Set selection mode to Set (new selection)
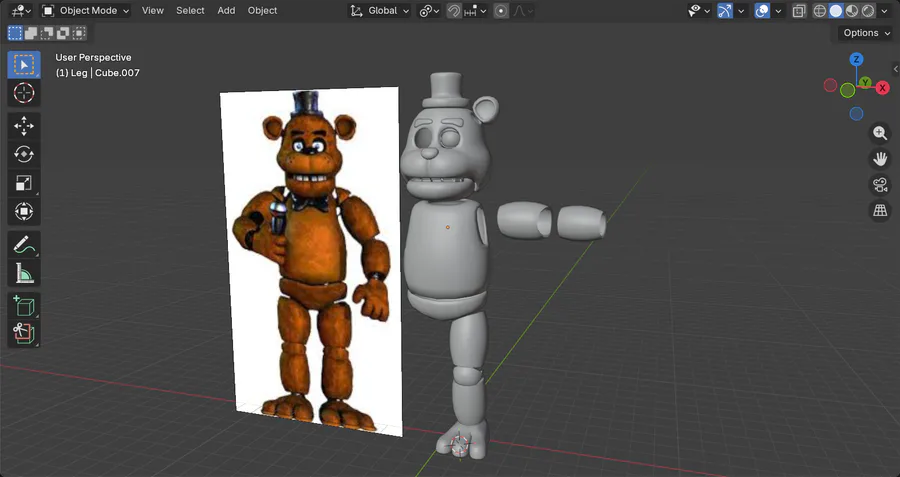Image resolution: width=900 pixels, height=477 pixels. click(15, 33)
